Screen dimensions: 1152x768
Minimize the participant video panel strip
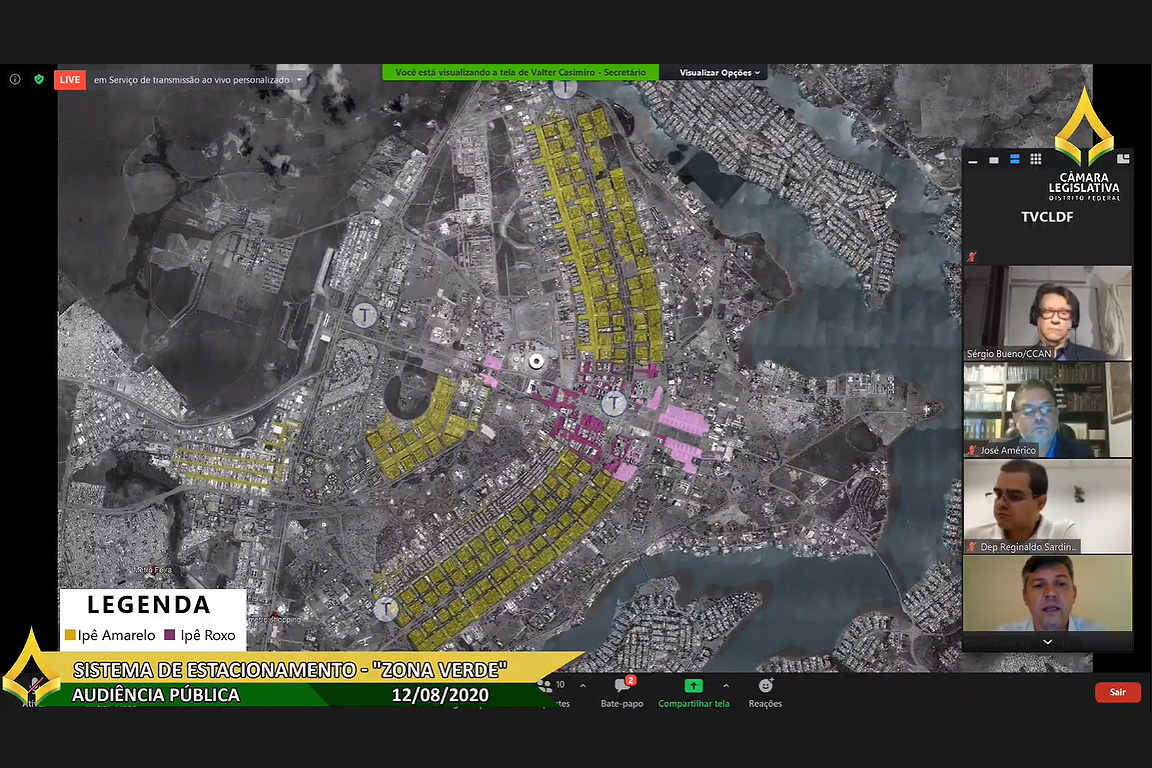point(973,160)
